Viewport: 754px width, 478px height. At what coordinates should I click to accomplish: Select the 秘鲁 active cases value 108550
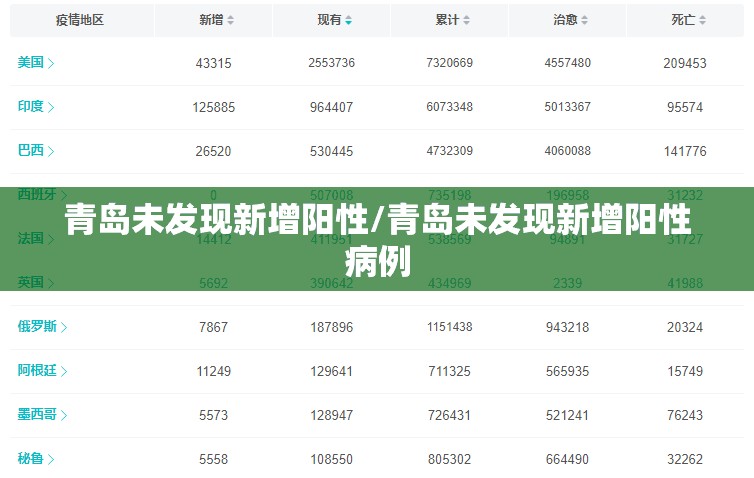[331, 460]
